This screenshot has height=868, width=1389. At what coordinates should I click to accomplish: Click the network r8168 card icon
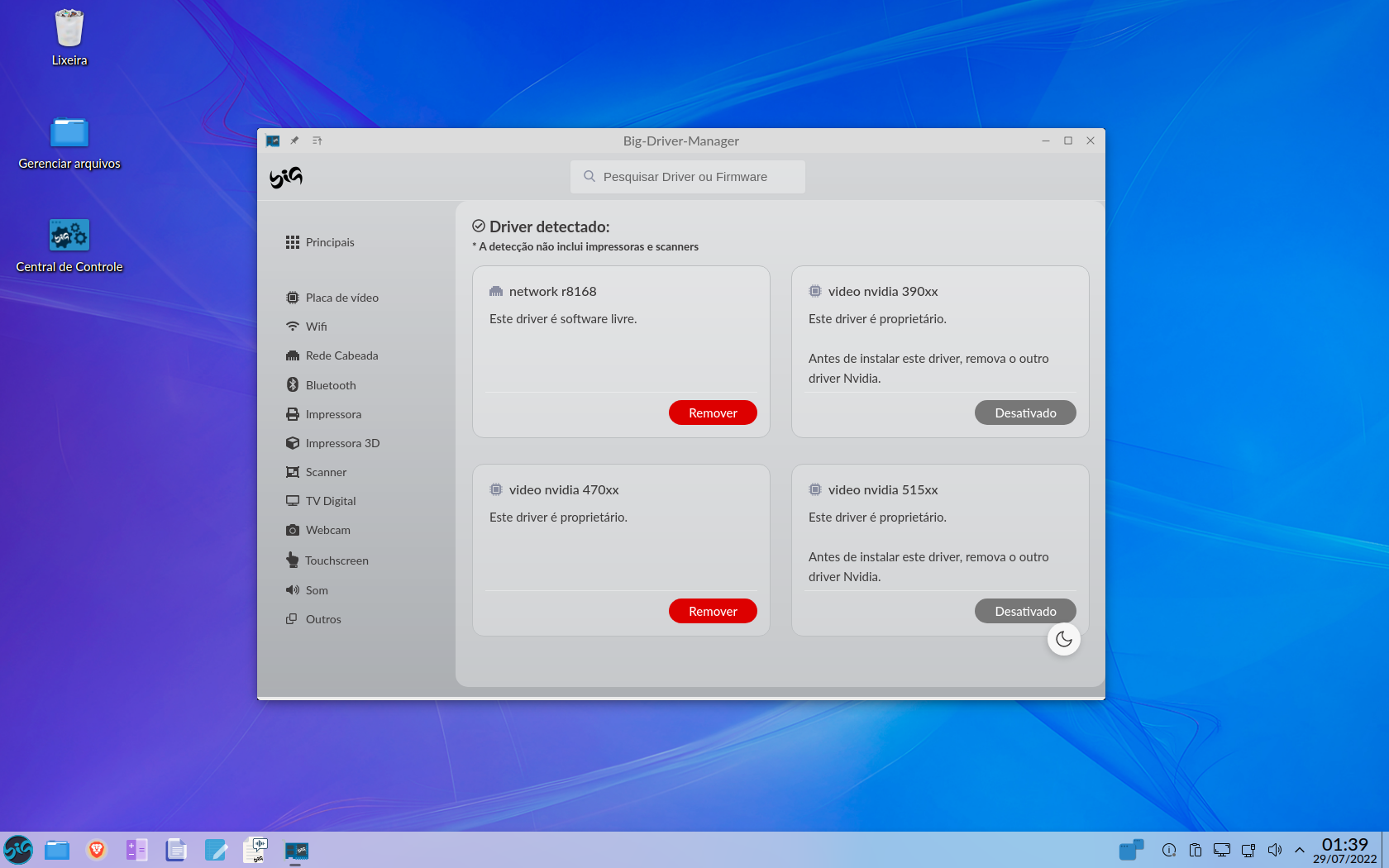click(496, 291)
